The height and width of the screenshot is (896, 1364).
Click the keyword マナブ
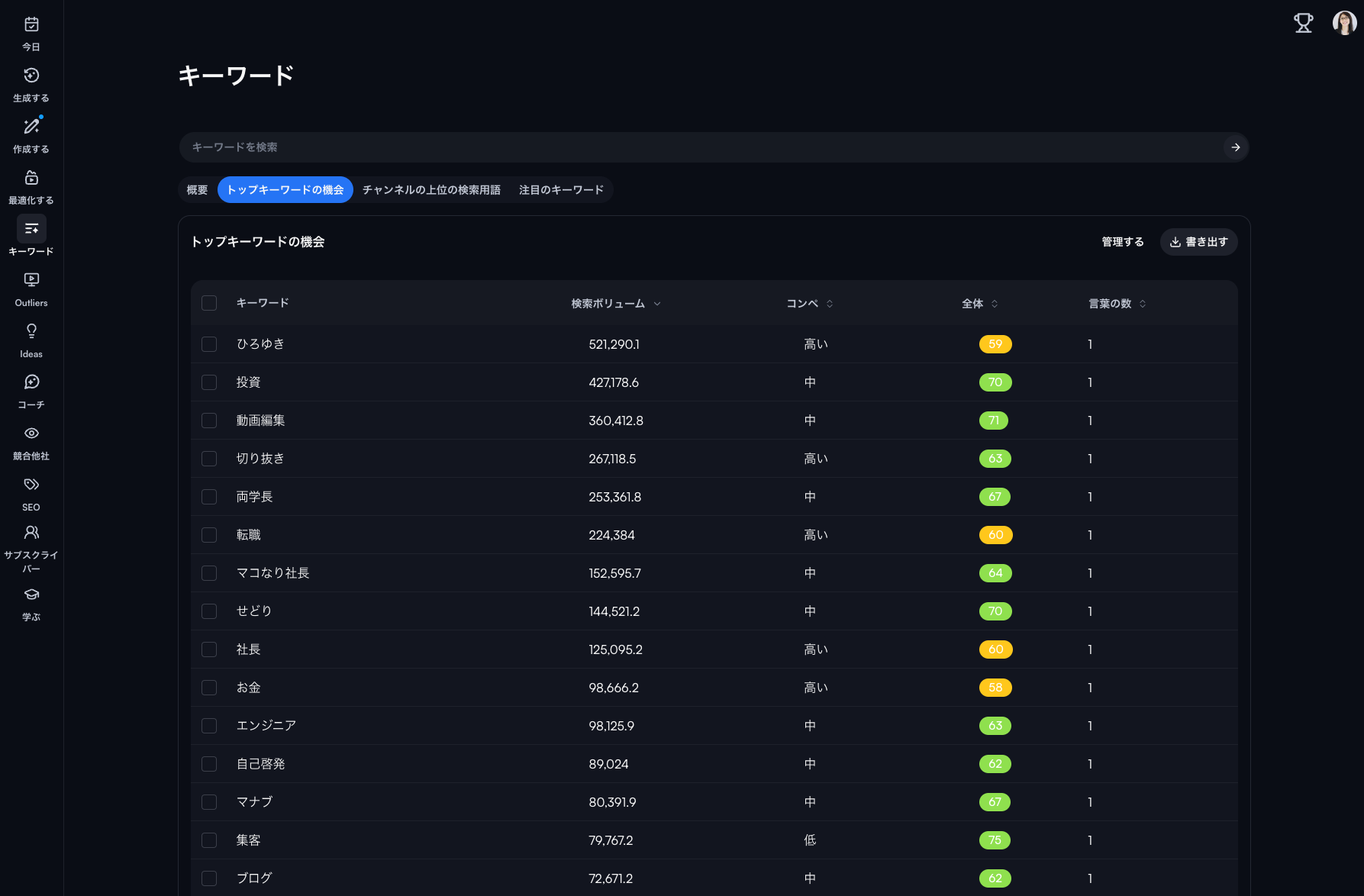(254, 802)
